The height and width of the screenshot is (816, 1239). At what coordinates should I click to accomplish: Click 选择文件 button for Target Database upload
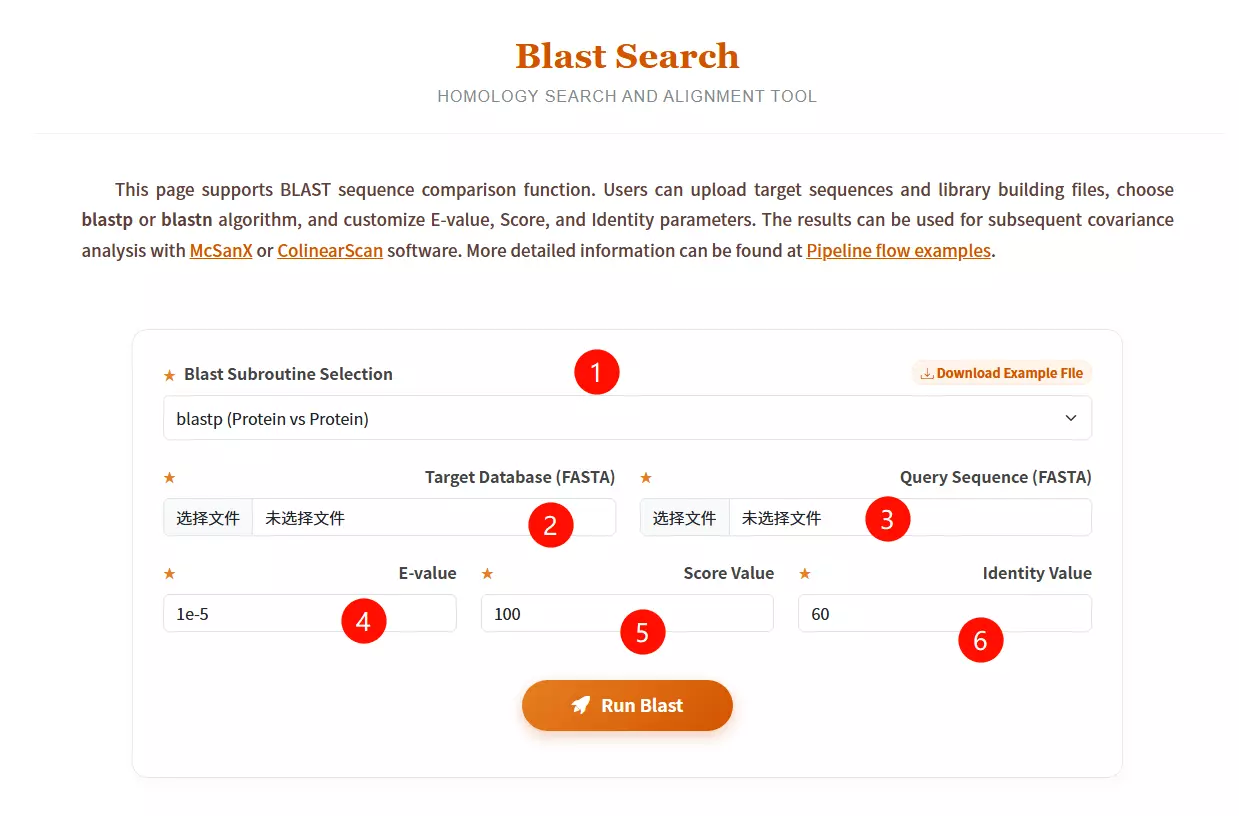207,517
